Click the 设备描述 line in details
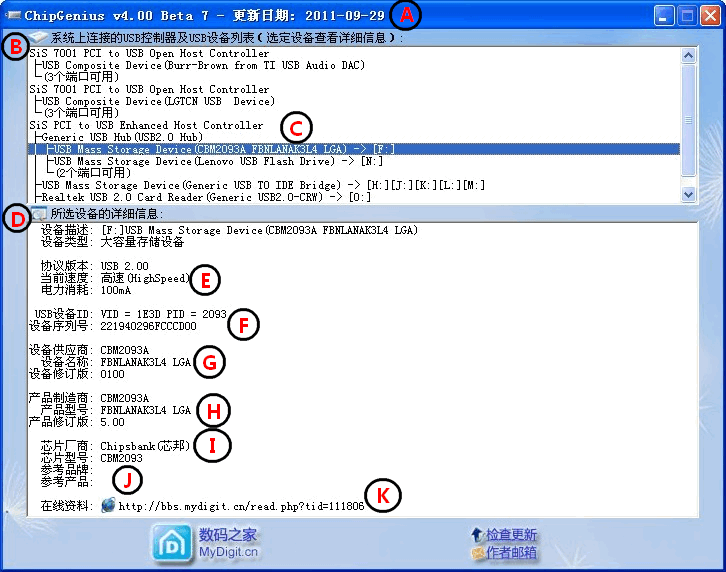The width and height of the screenshot is (726, 572). pos(229,230)
